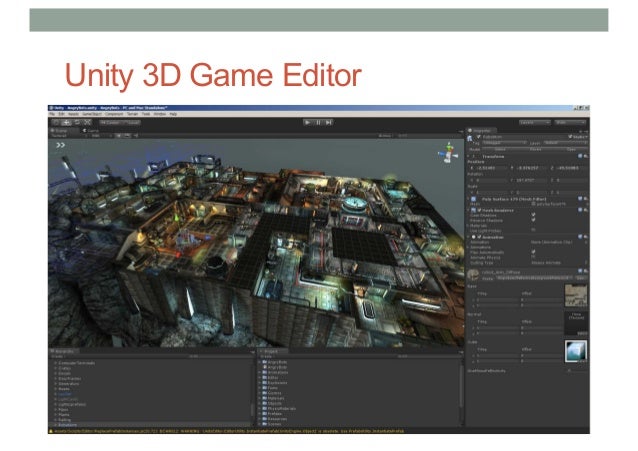638x451 pixels.
Task: Open the Component menu
Action: point(114,114)
